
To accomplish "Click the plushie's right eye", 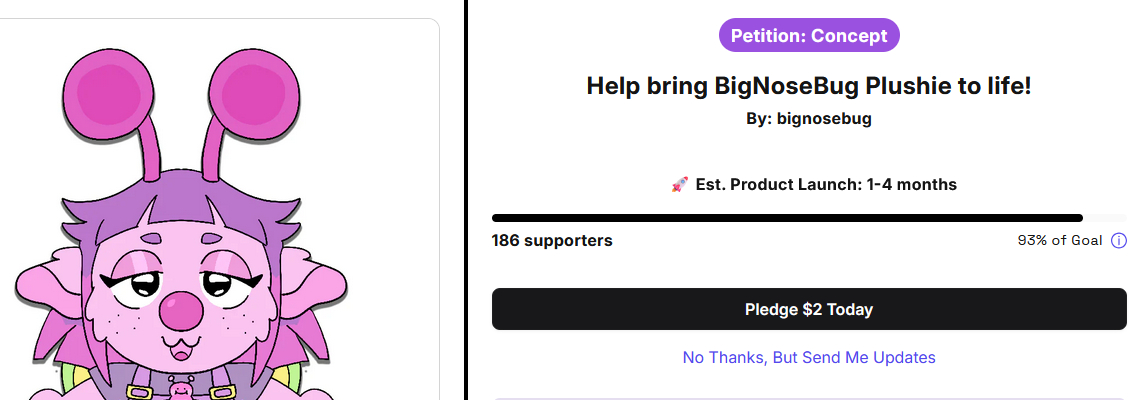I will [x=224, y=285].
